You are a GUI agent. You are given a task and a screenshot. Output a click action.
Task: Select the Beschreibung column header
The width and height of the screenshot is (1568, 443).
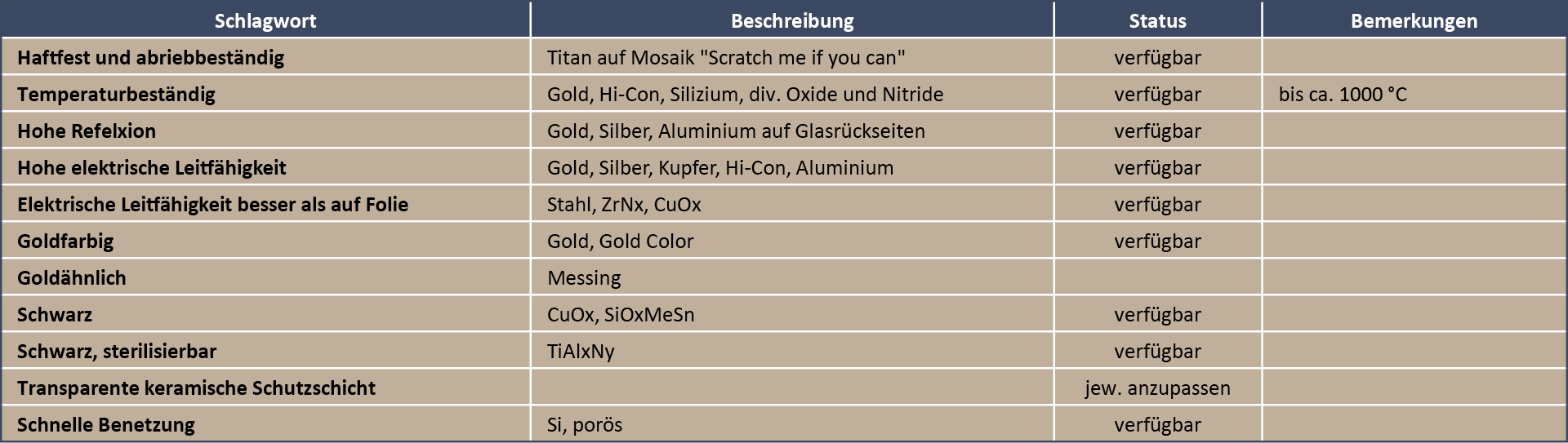point(792,20)
